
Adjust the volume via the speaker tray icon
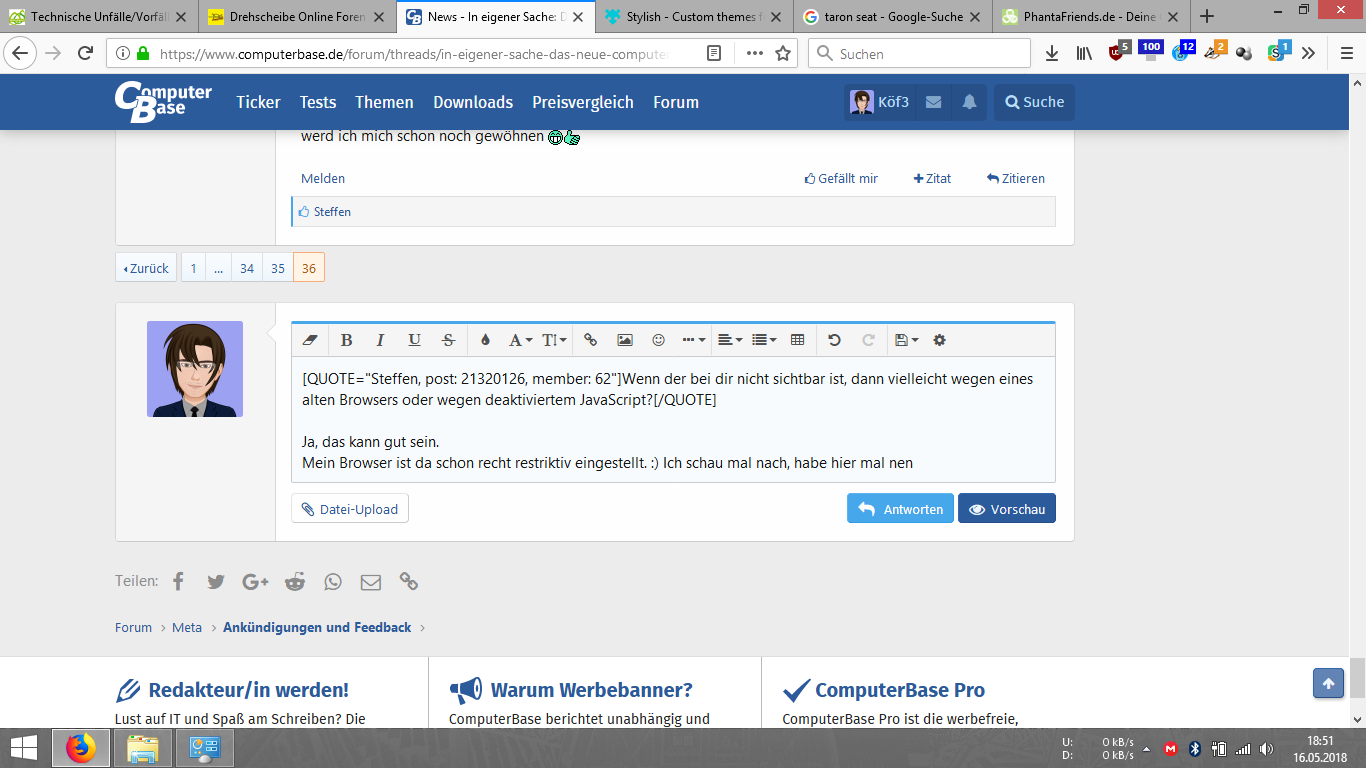tap(1266, 748)
